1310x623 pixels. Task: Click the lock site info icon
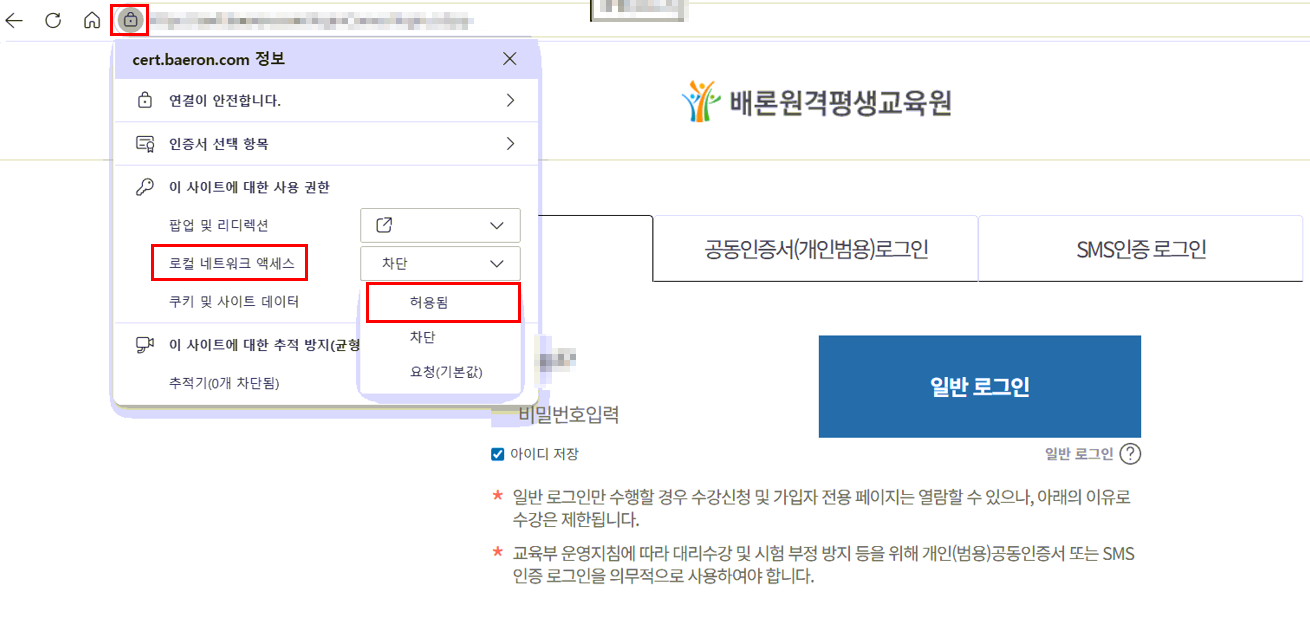pos(130,20)
